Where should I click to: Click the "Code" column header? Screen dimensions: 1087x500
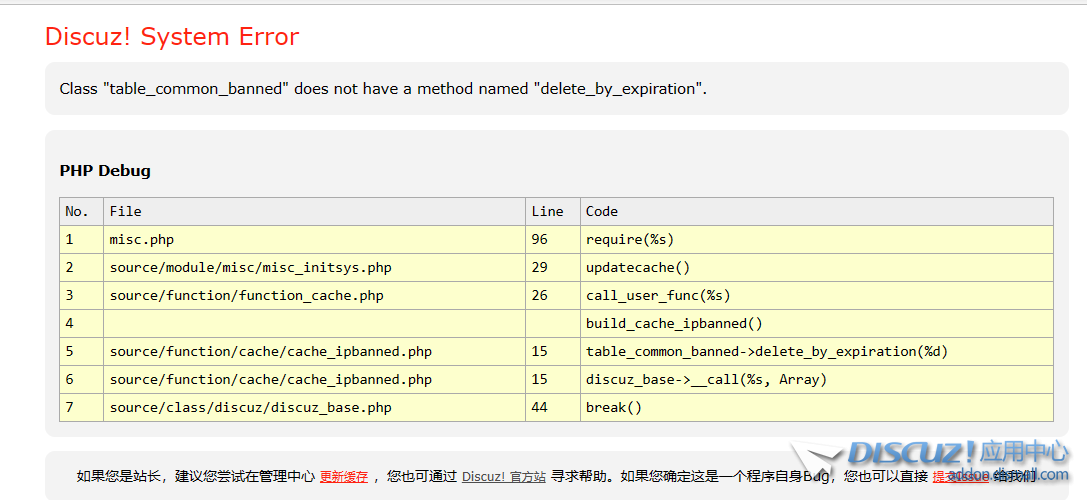pyautogui.click(x=602, y=212)
